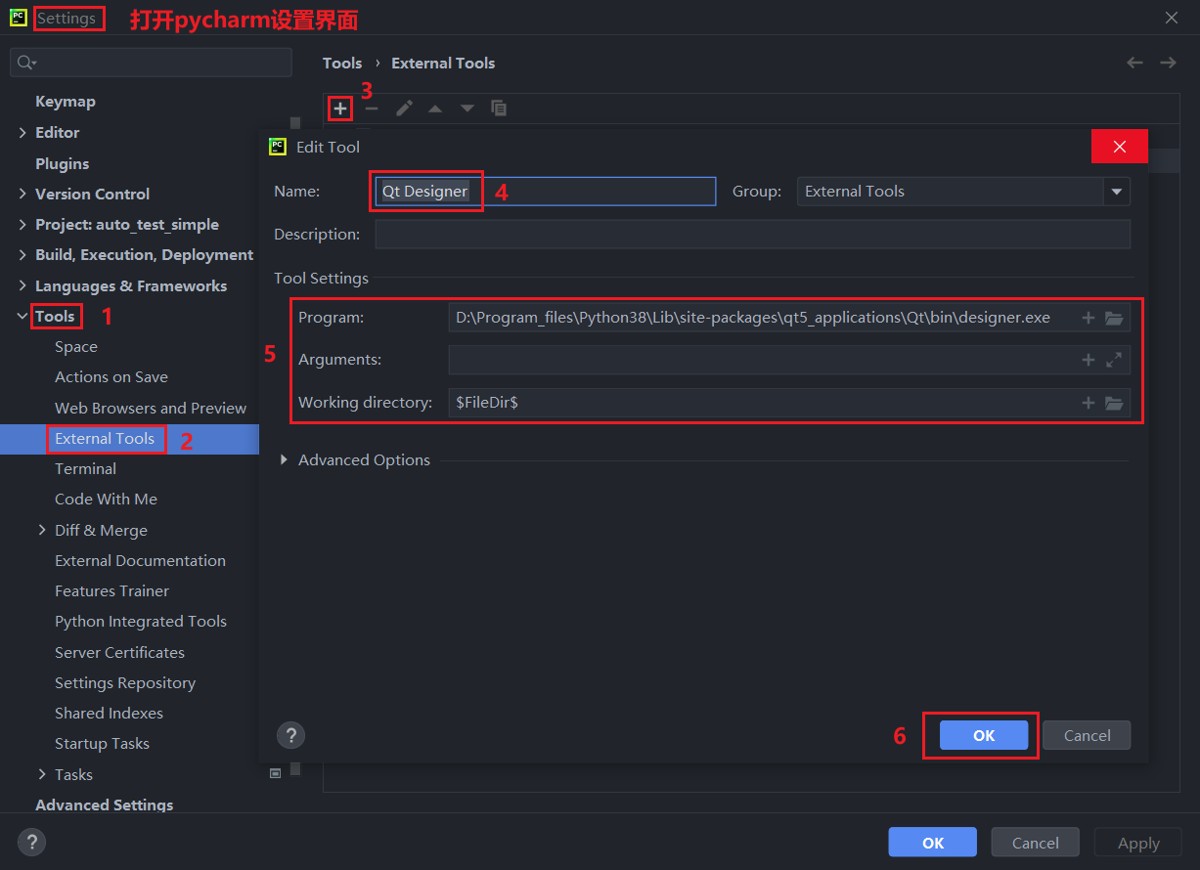Close the Settings window
This screenshot has width=1200, height=870.
click(1171, 18)
